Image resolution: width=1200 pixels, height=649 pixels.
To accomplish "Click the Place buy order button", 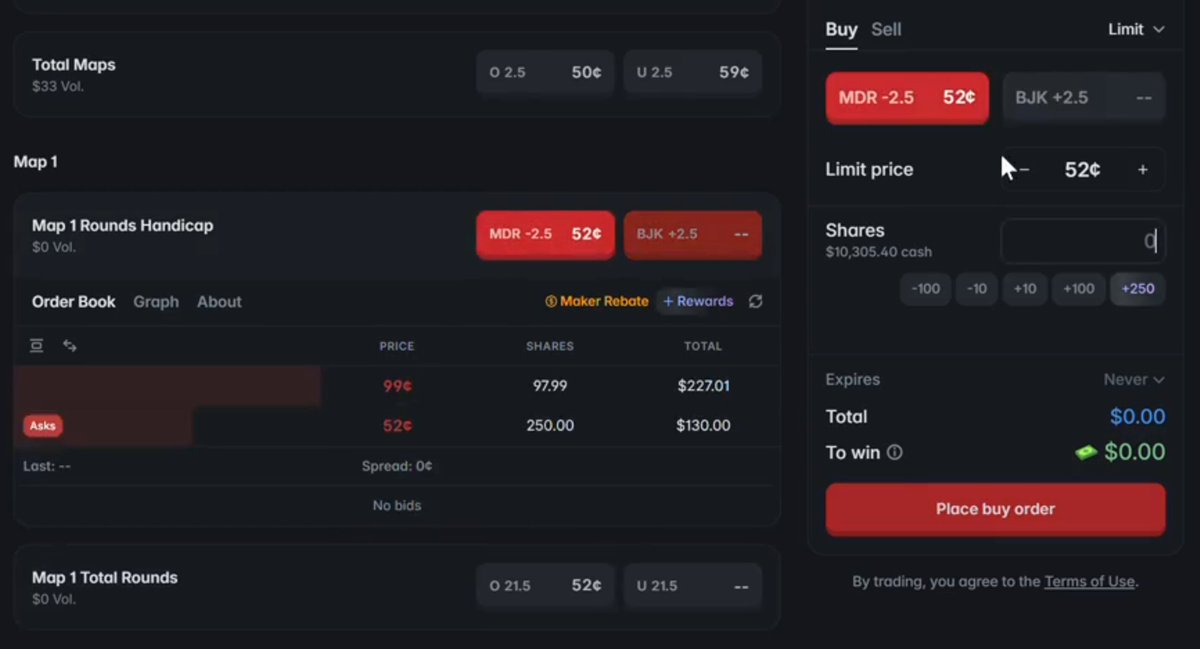I will click(995, 509).
